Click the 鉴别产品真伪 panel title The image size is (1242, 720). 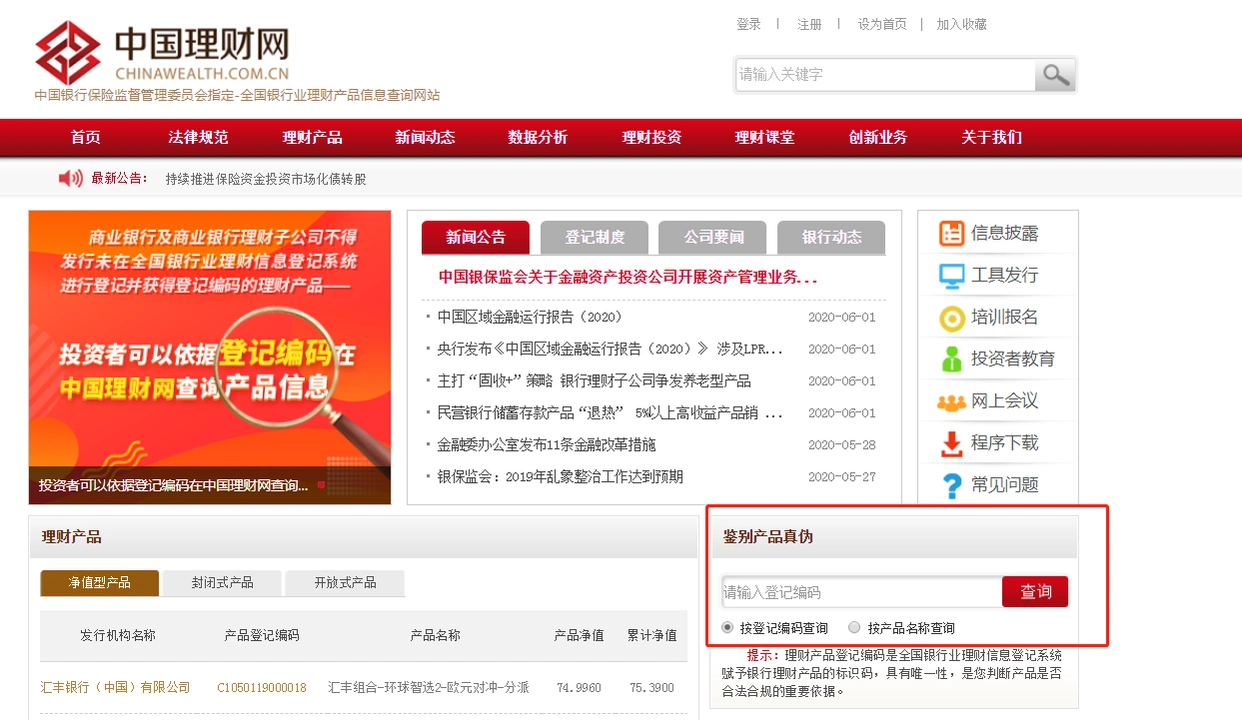tap(768, 537)
